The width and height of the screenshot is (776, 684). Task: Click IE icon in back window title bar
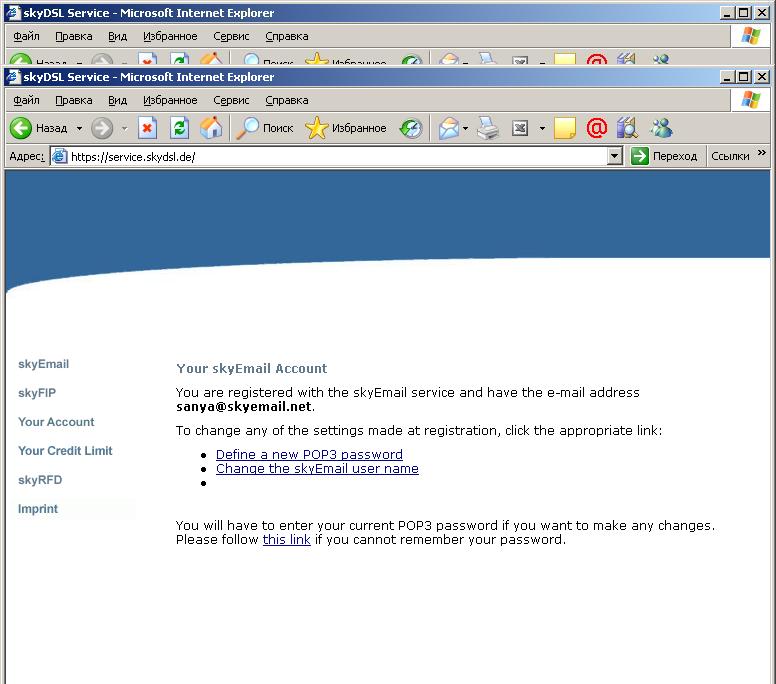pos(13,13)
